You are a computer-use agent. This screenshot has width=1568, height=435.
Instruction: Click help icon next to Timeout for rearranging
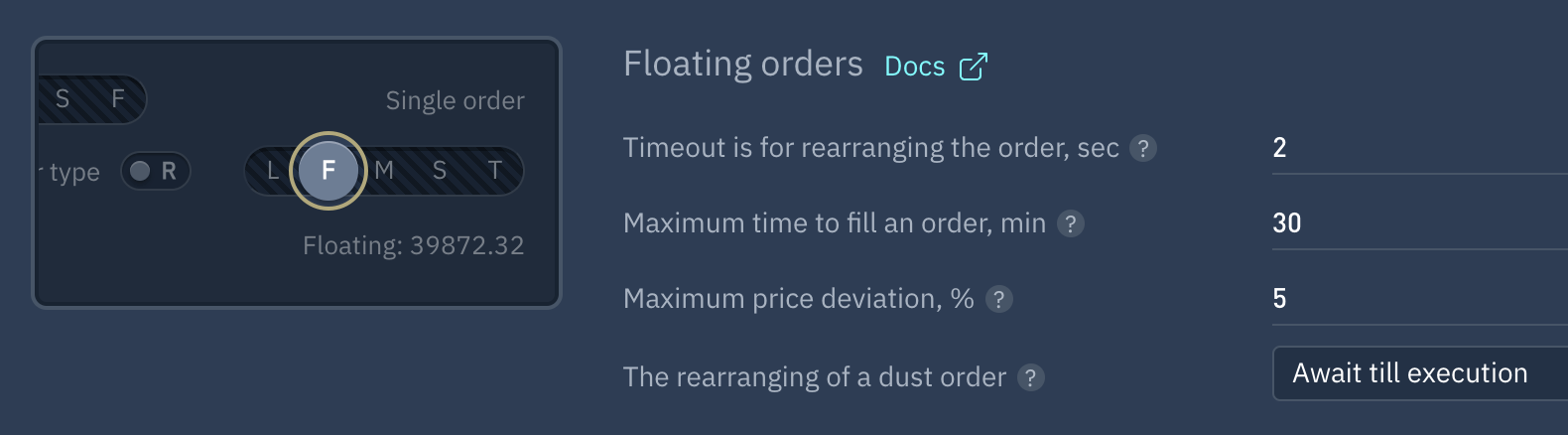tap(1143, 148)
